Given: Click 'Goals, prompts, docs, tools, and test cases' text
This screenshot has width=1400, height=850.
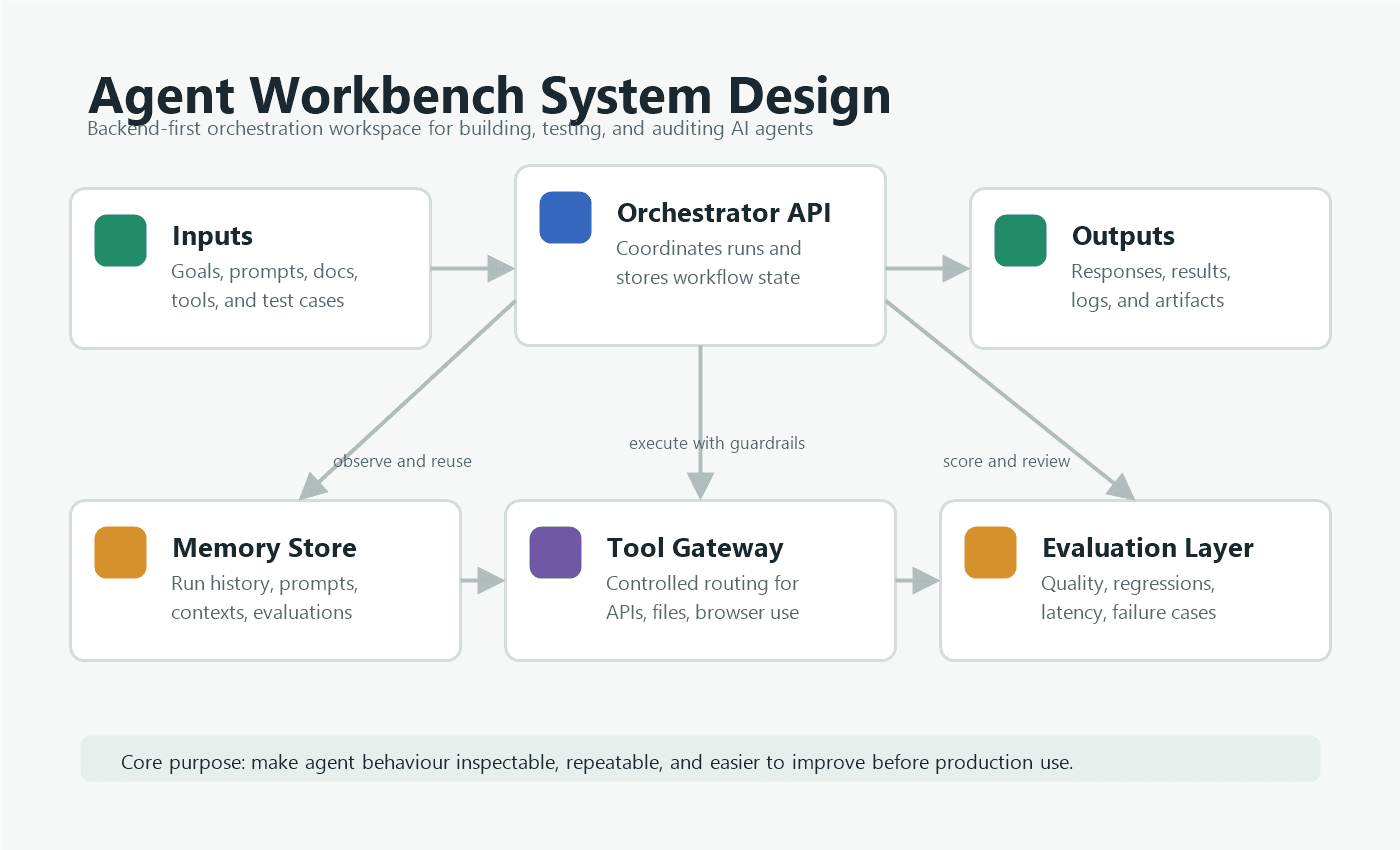Looking at the screenshot, I should [x=264, y=286].
